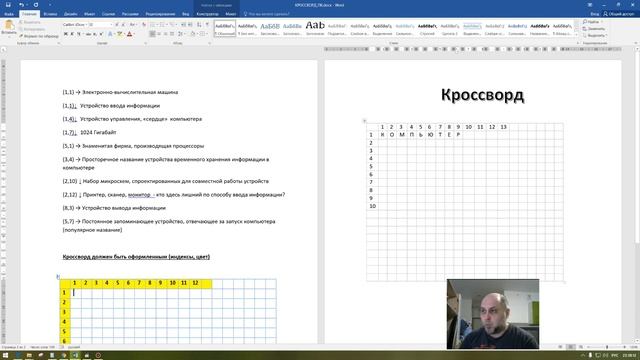Apply the red font color
640x360 pixels.
(129, 34)
